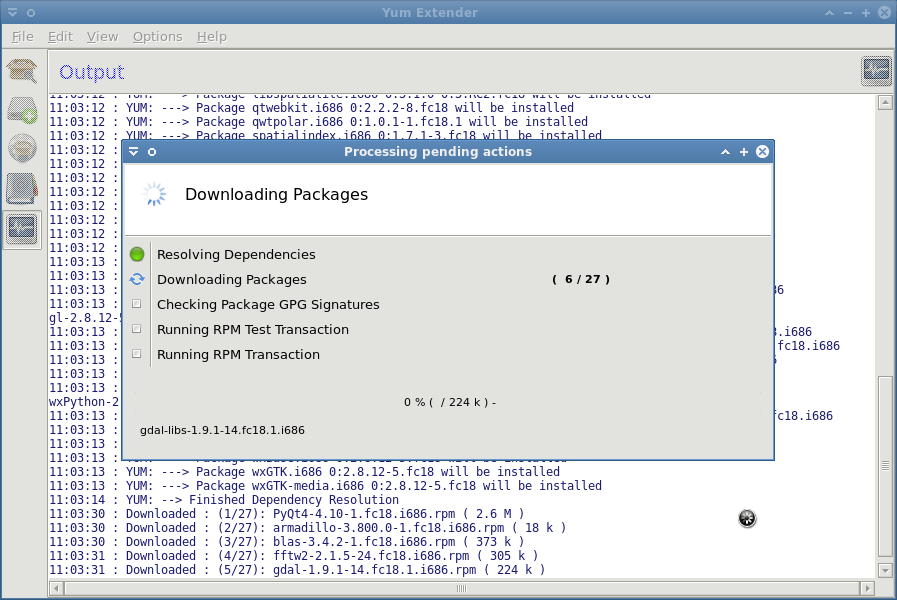Click the ( 6 / 27 ) download counter
Image resolution: width=897 pixels, height=600 pixels.
pos(581,279)
